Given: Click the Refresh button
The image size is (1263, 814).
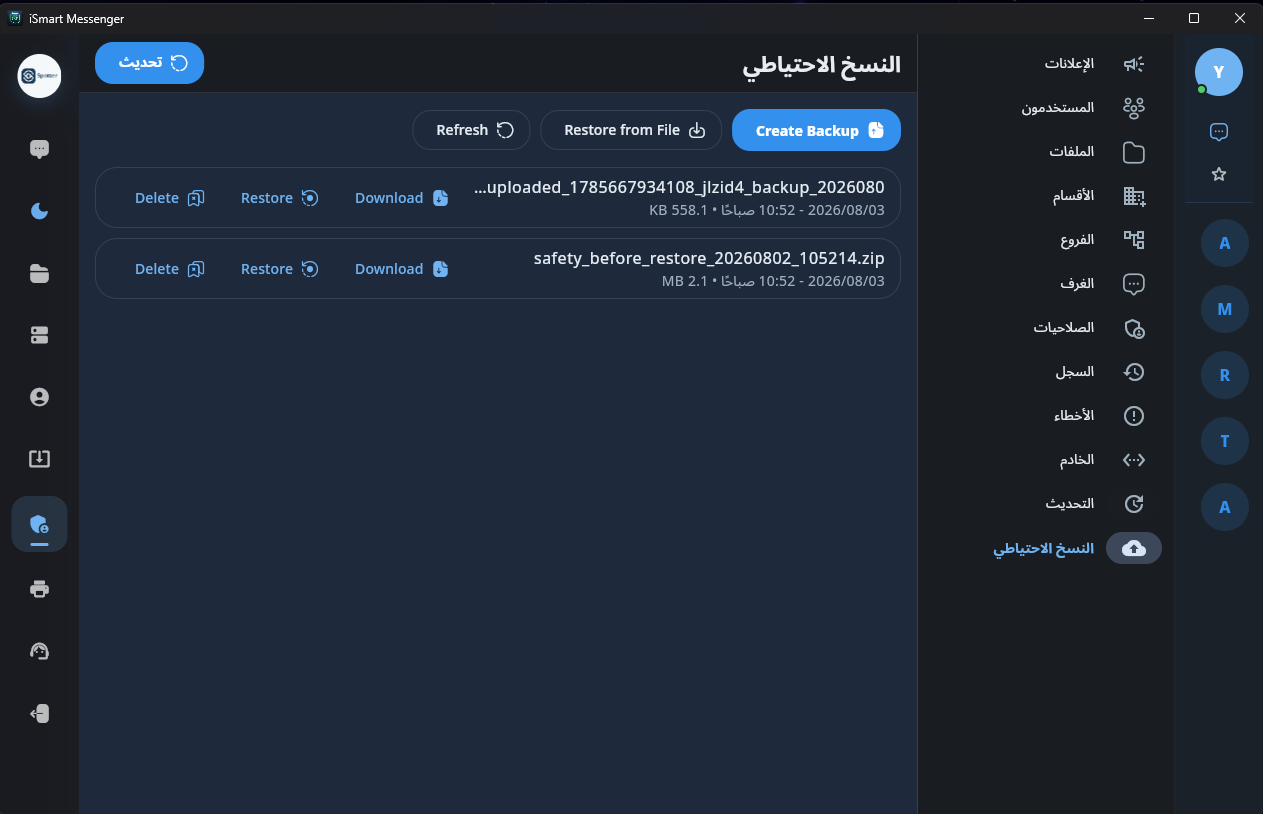Looking at the screenshot, I should (471, 130).
